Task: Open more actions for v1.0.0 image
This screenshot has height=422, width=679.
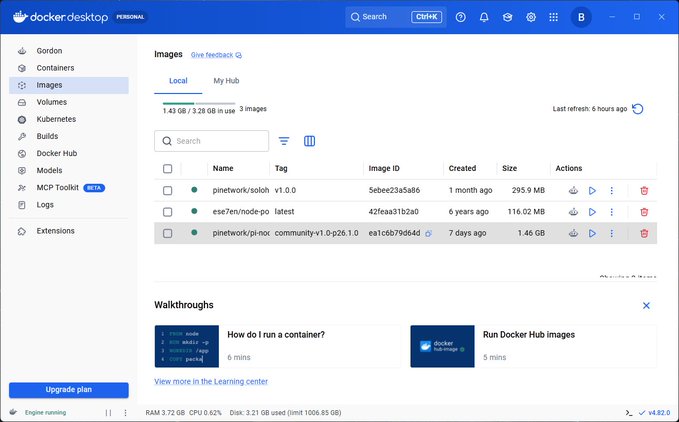Action: pyautogui.click(x=611, y=190)
